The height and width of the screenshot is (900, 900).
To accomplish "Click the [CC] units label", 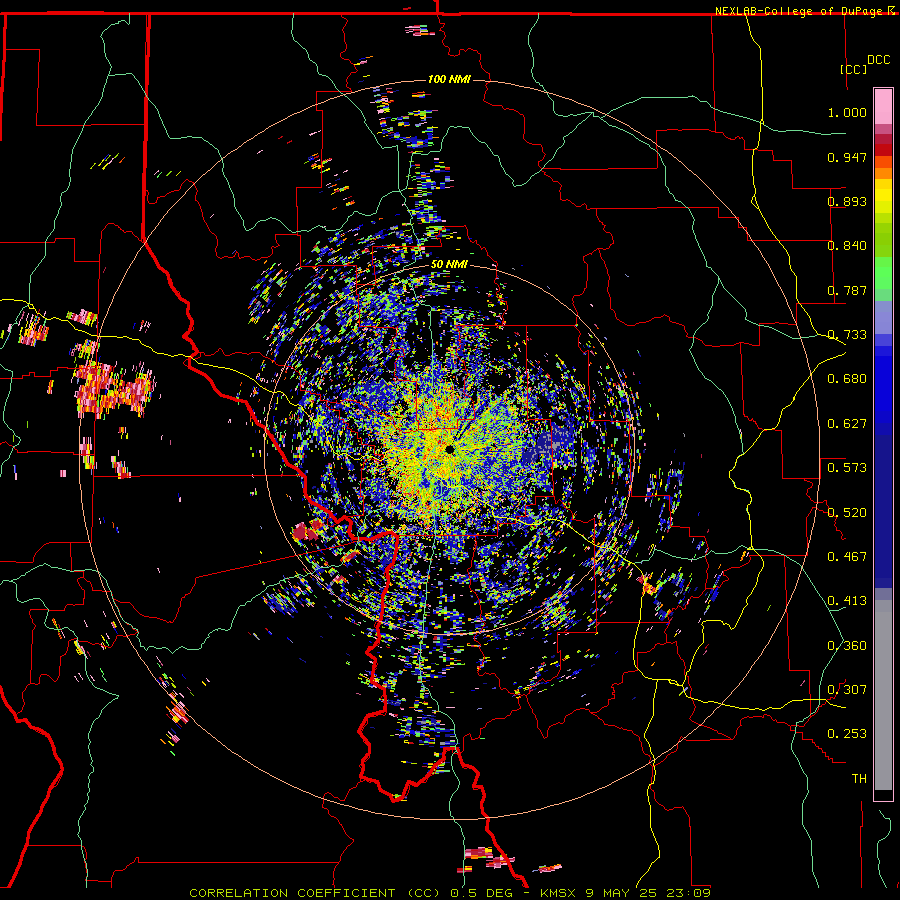I will [854, 69].
